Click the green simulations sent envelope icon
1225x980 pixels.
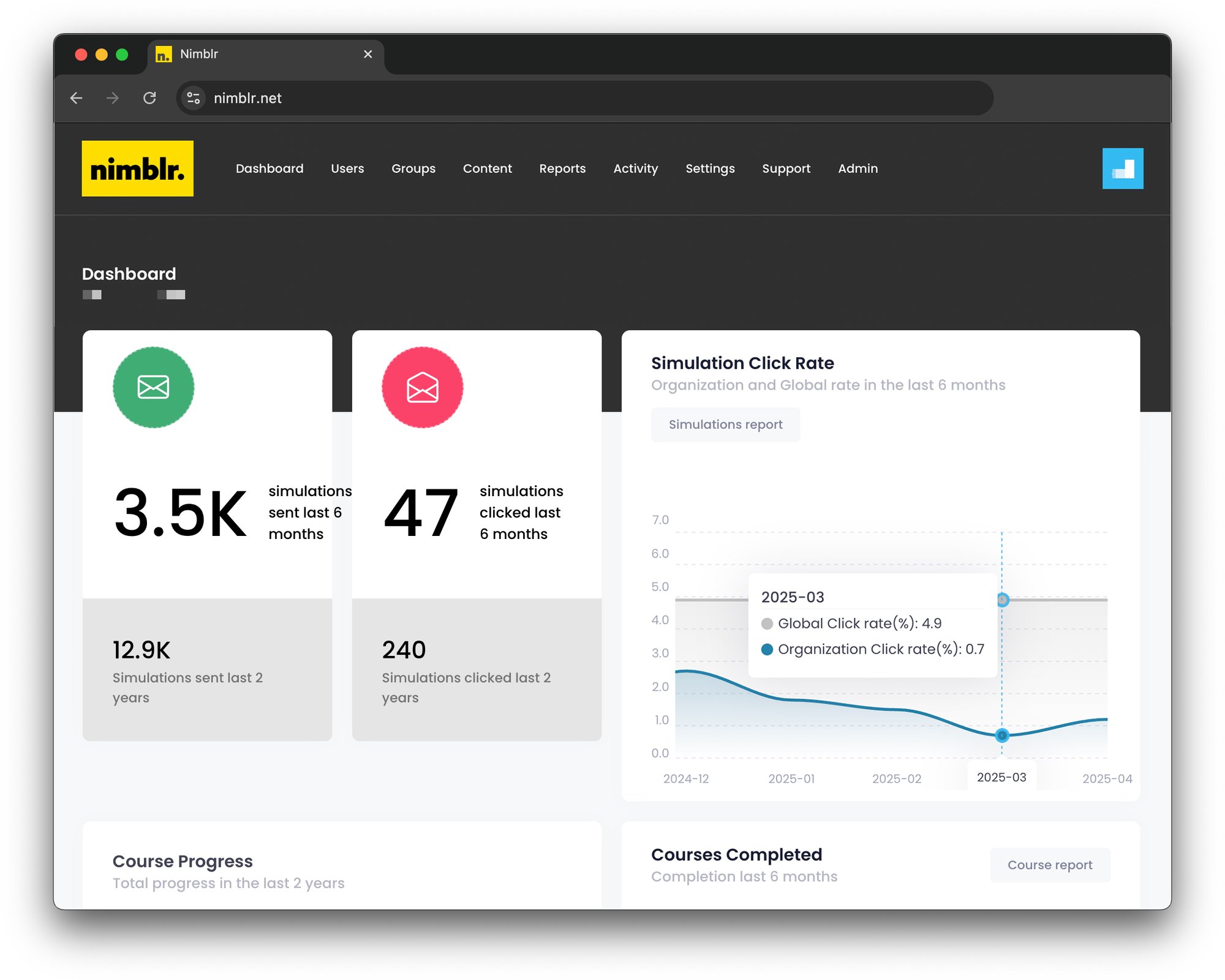[x=153, y=386]
